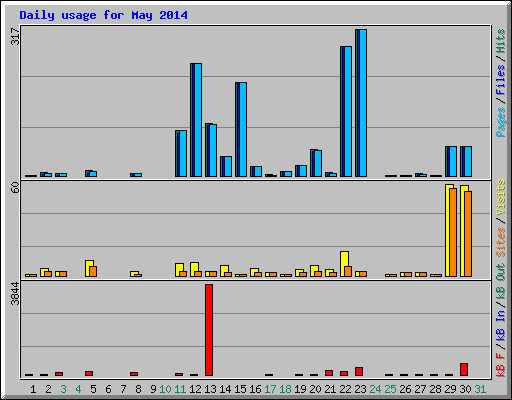Click the day 30 axis label
The height and width of the screenshot is (400, 512).
pos(465,389)
